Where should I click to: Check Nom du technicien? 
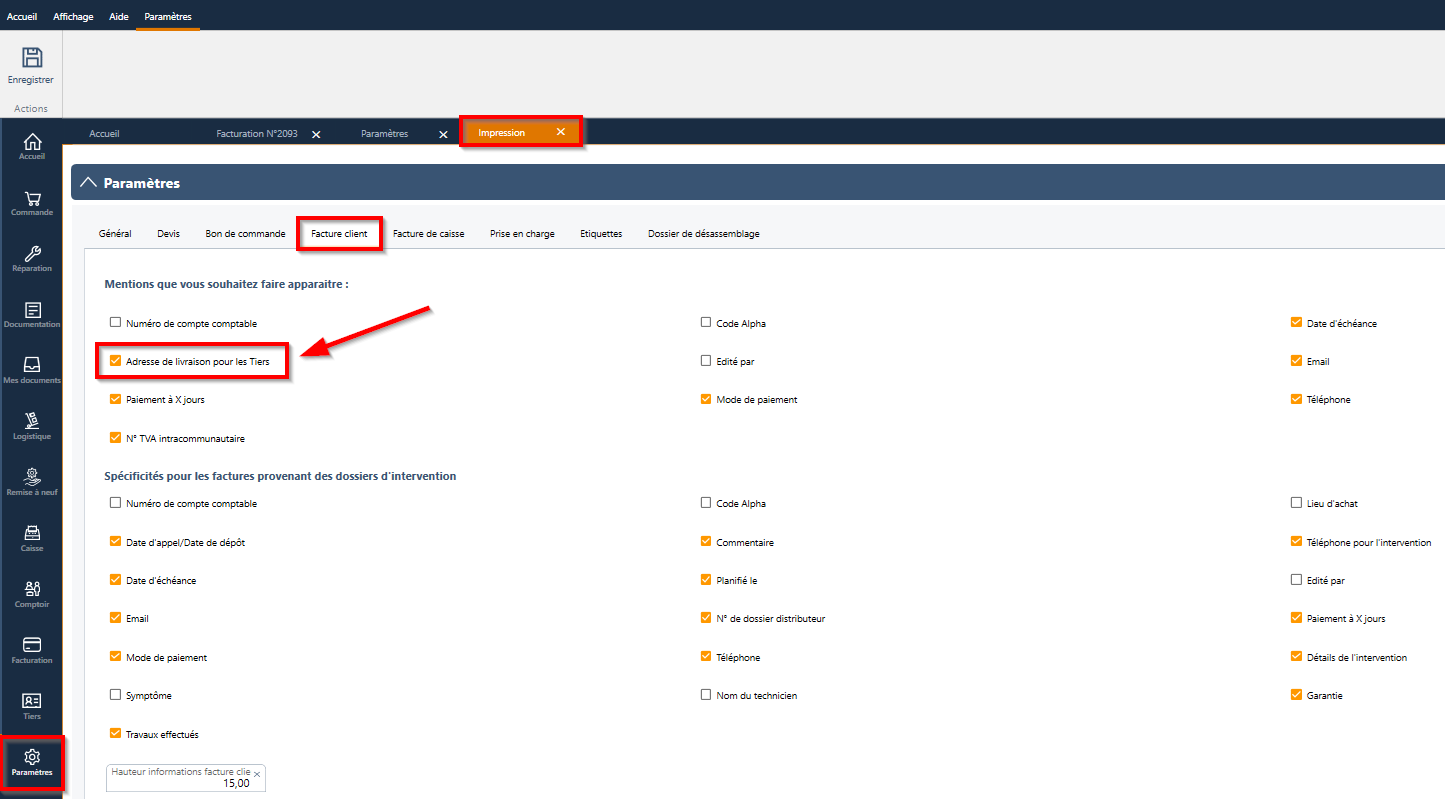tap(706, 694)
